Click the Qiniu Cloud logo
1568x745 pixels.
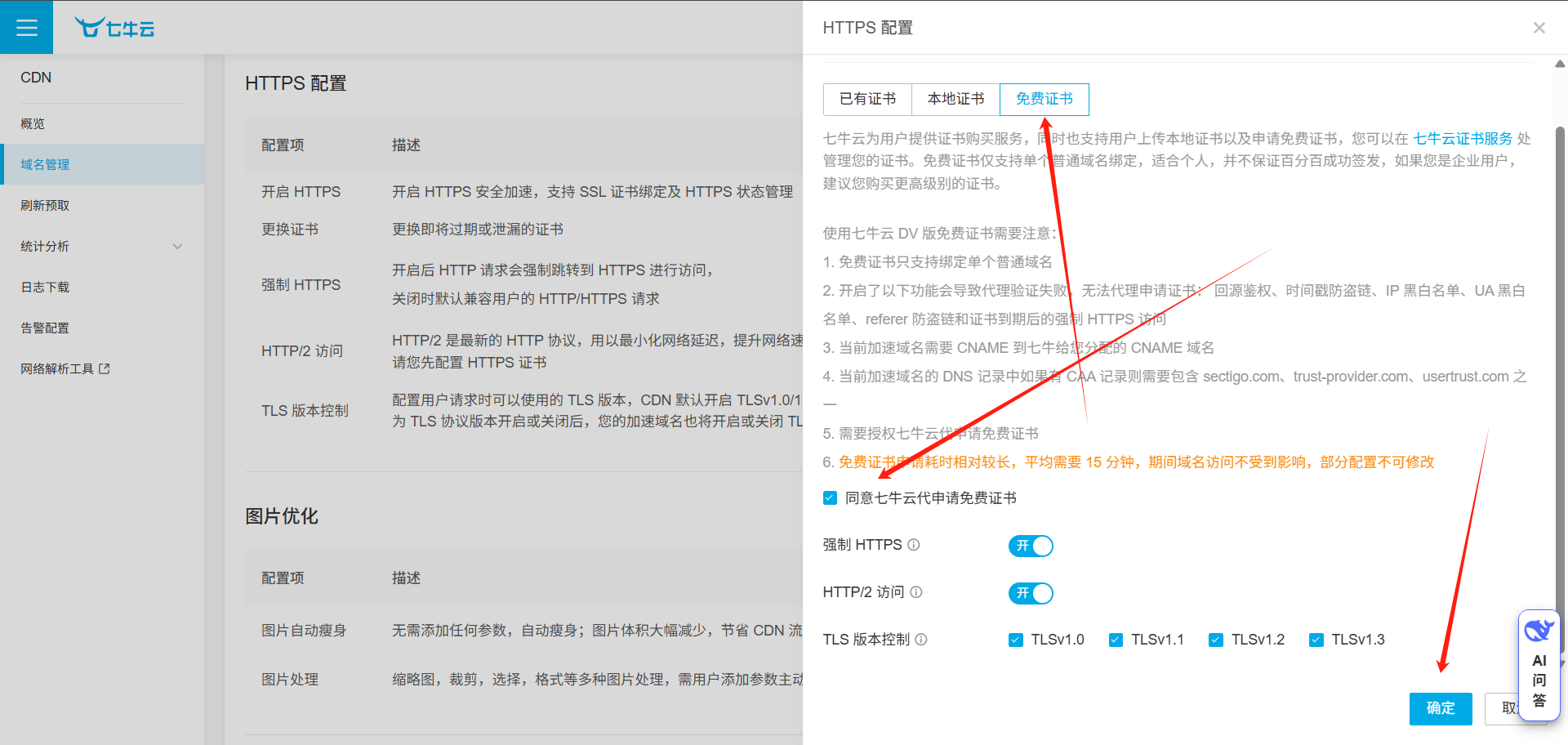coord(114,28)
